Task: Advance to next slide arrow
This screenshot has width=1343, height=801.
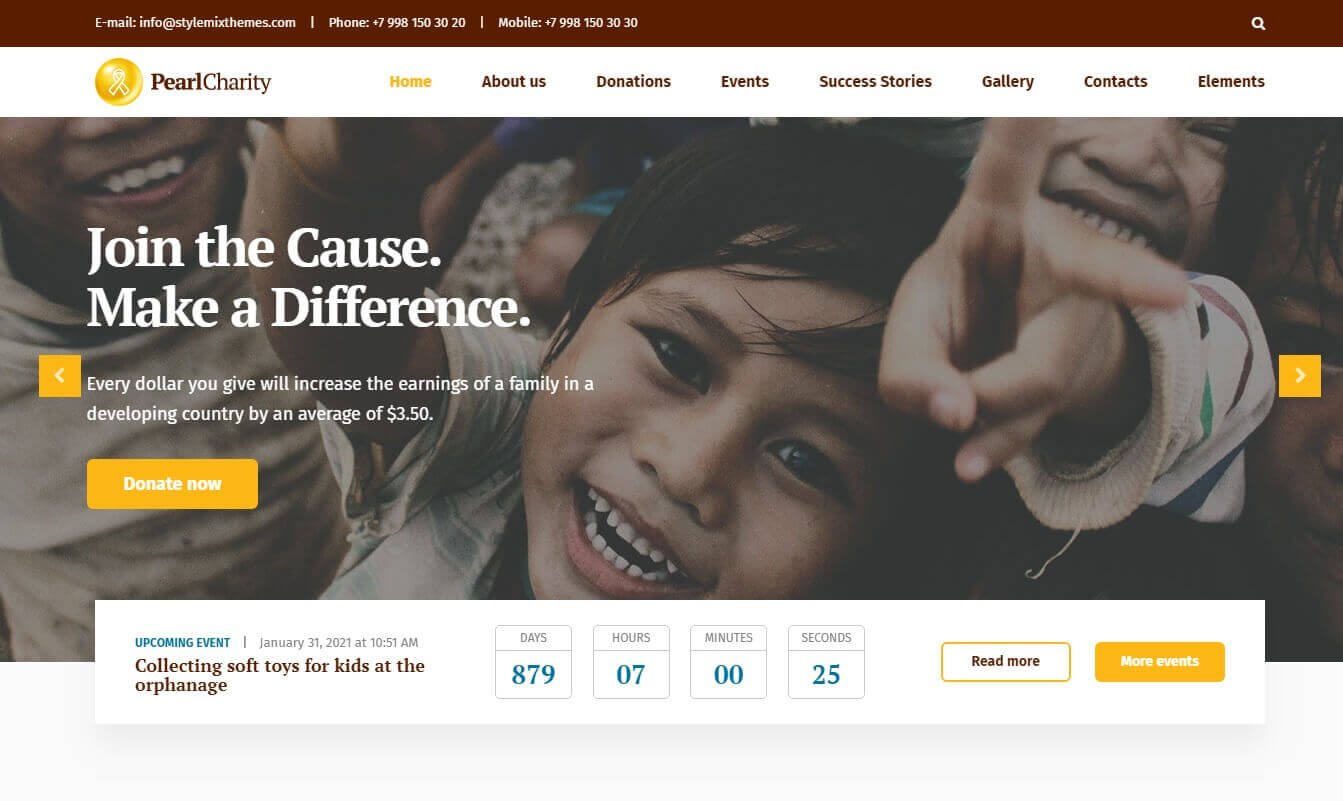Action: pyautogui.click(x=1300, y=376)
